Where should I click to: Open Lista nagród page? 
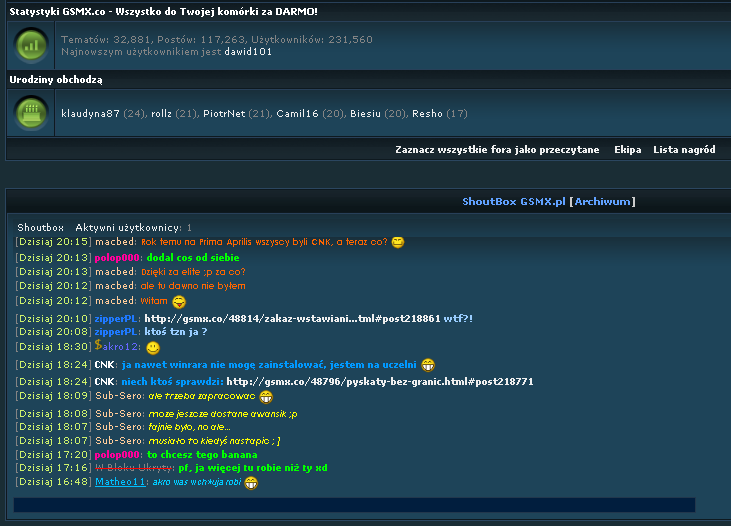(684, 150)
